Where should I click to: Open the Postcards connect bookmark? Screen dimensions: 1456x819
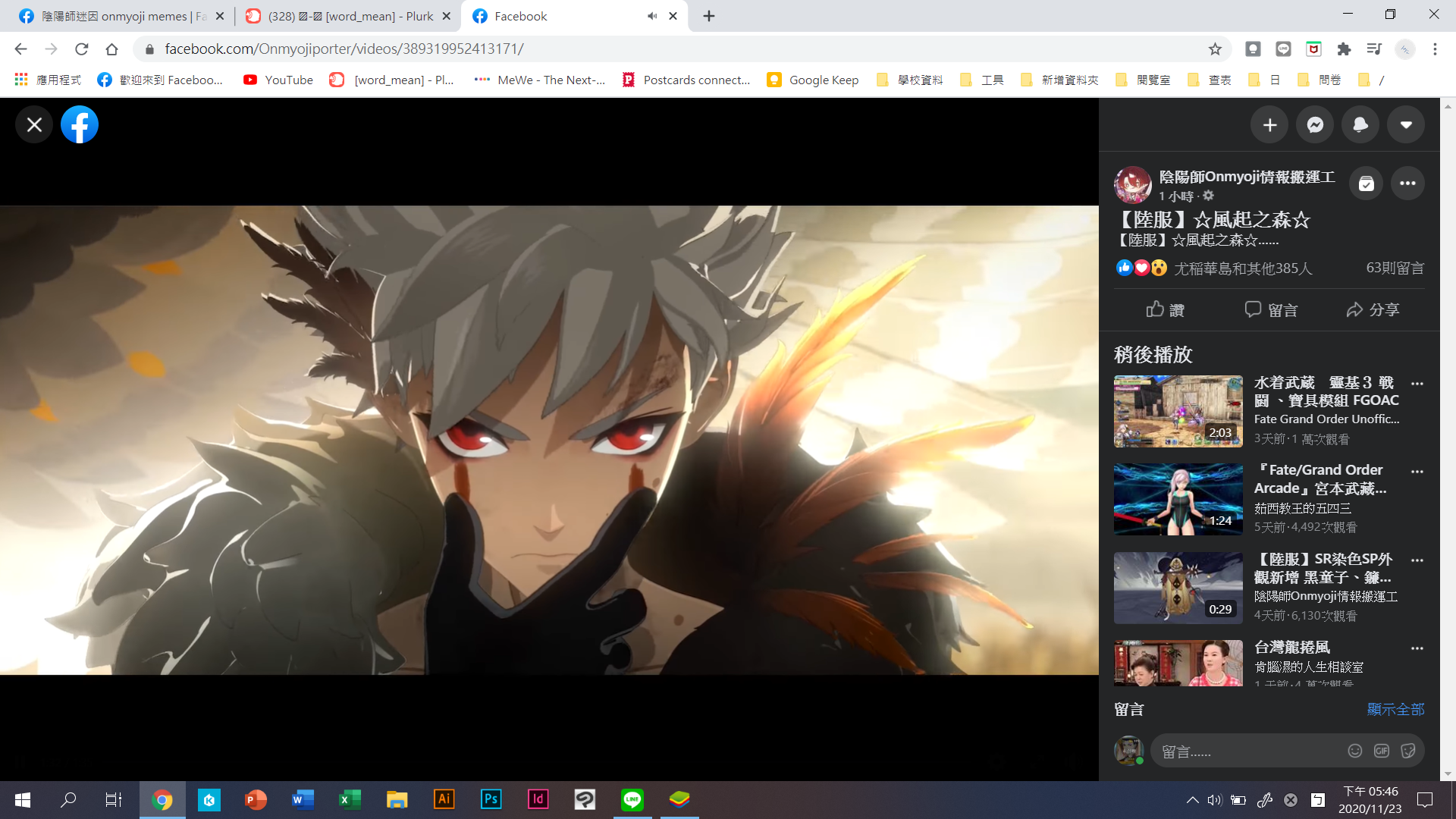pos(686,80)
